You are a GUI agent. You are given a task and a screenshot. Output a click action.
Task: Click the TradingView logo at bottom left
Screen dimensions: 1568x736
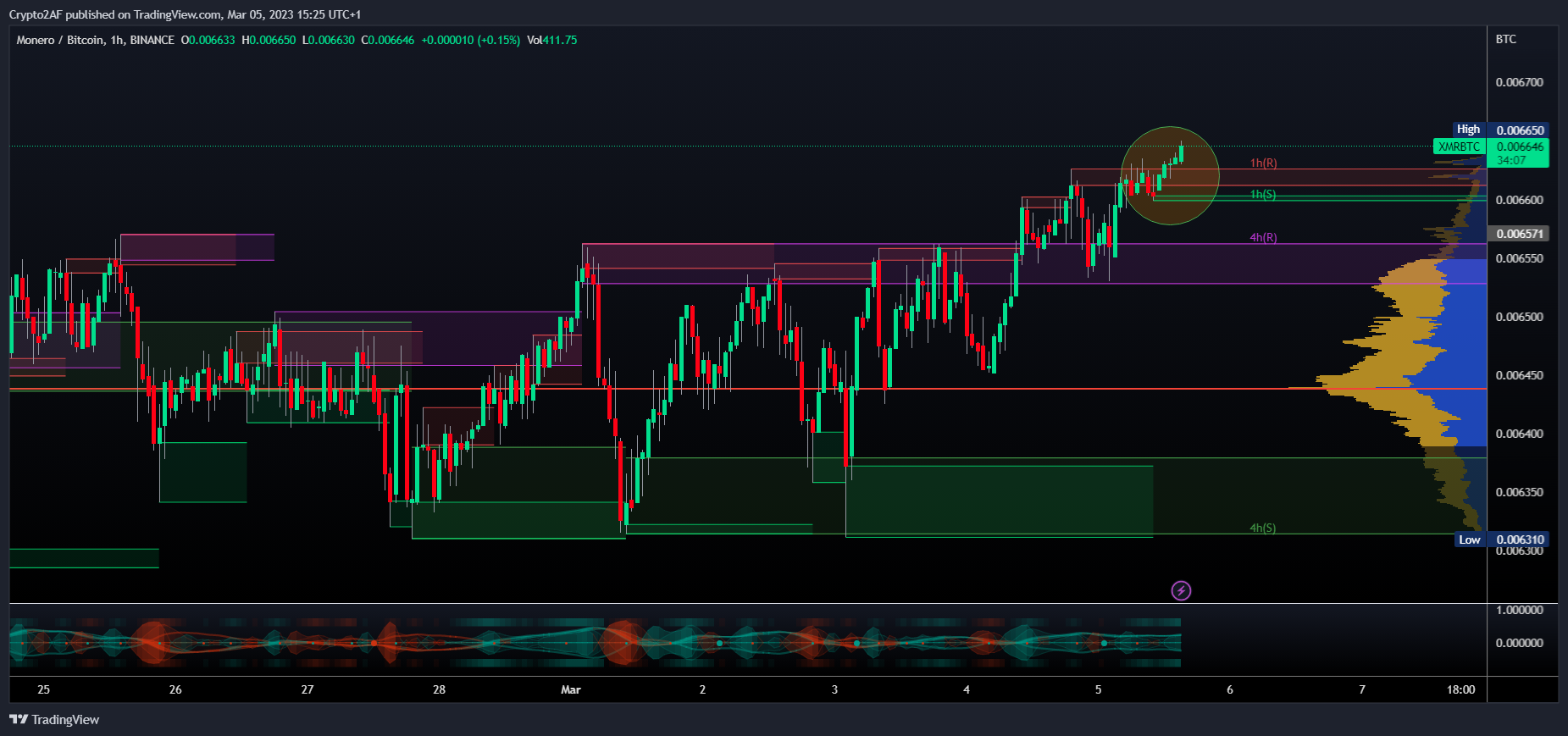[x=54, y=719]
